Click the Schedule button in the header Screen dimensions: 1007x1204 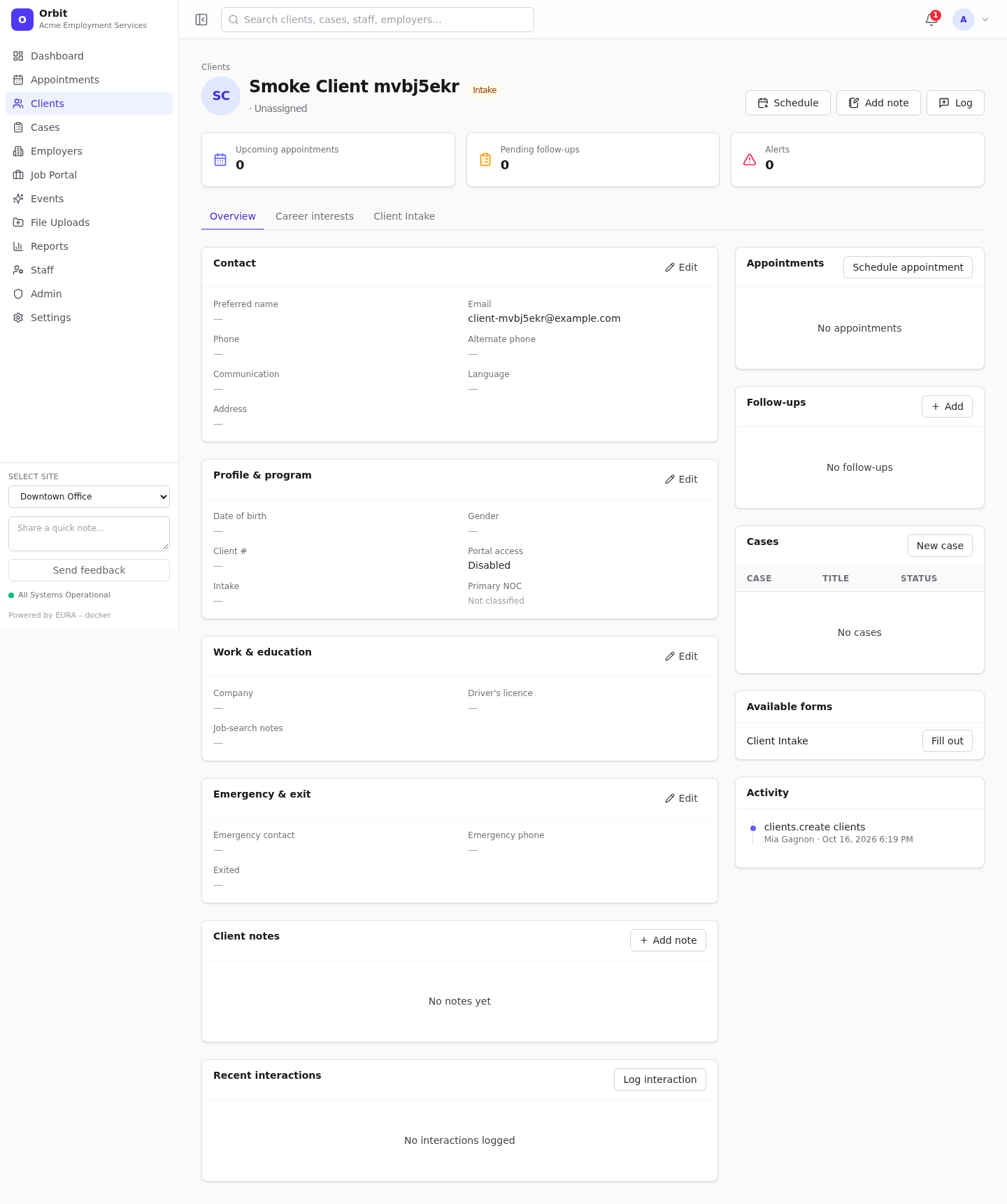click(788, 103)
